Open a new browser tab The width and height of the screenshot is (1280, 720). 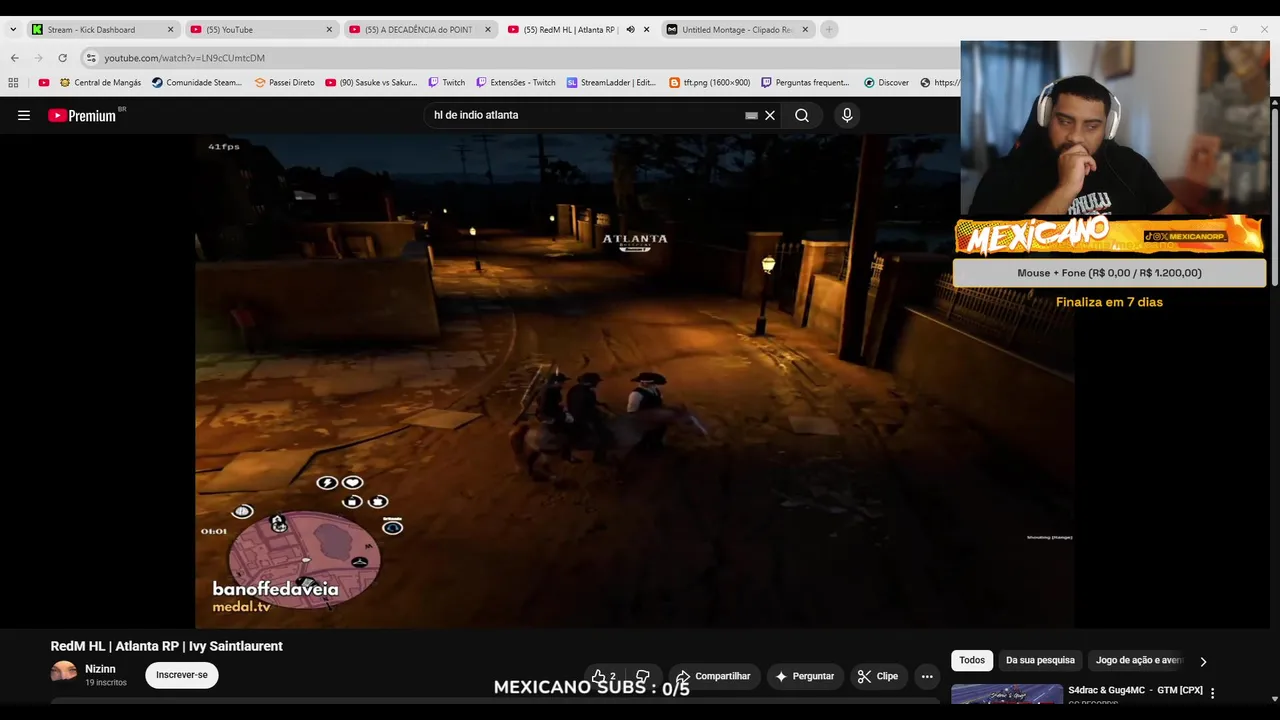(x=829, y=30)
